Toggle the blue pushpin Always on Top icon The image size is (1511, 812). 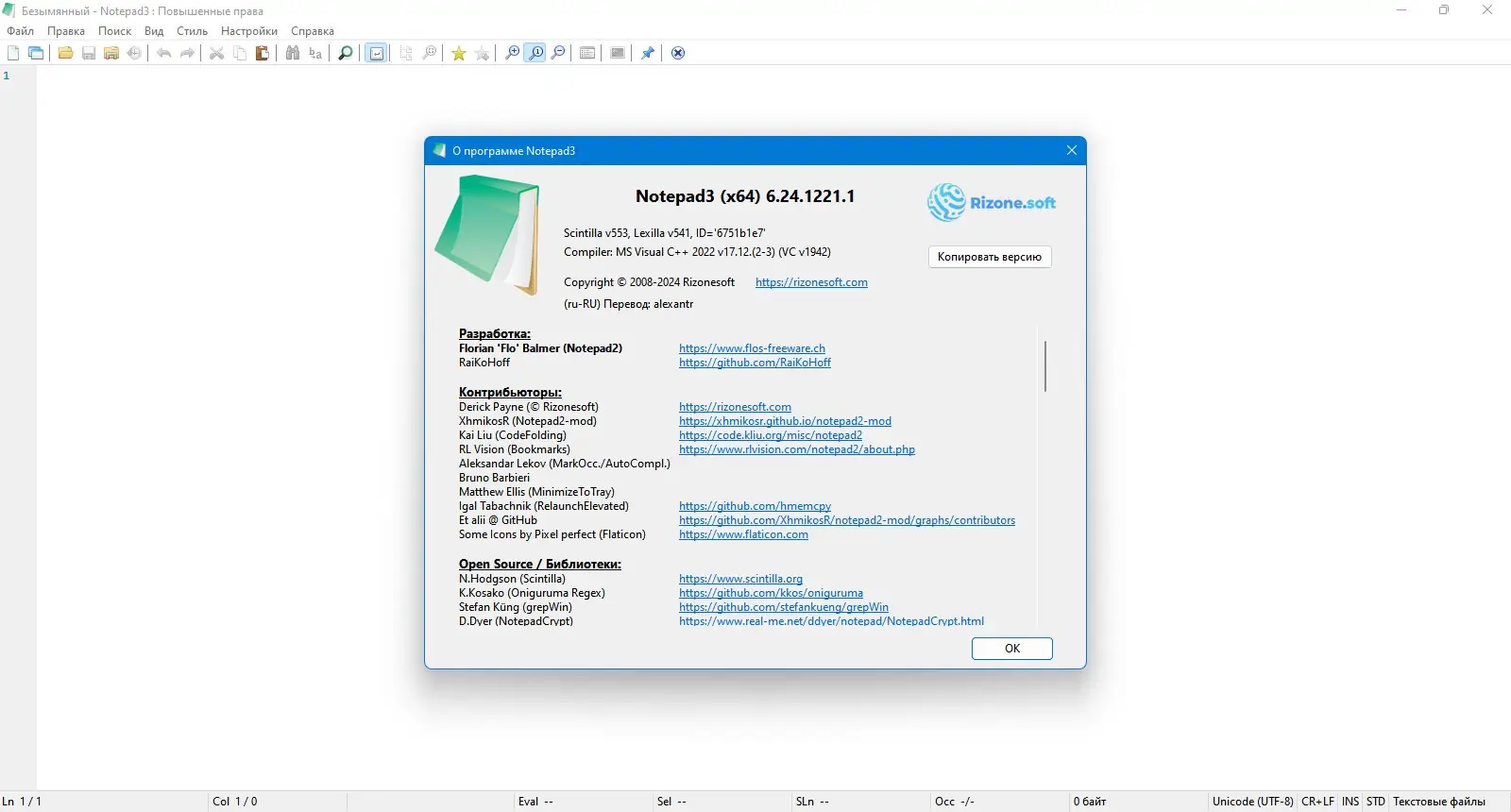click(648, 53)
